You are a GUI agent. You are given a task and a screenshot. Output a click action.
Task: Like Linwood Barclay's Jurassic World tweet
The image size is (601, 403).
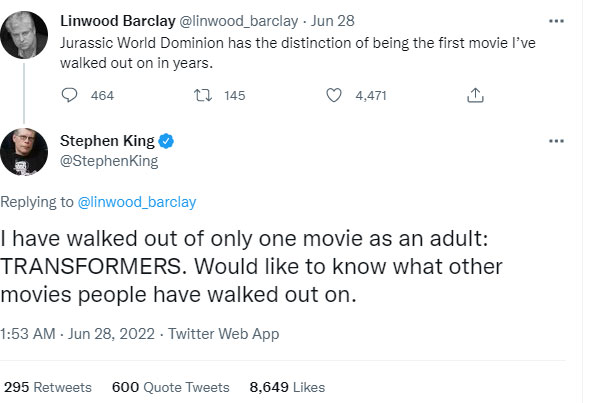coord(336,95)
